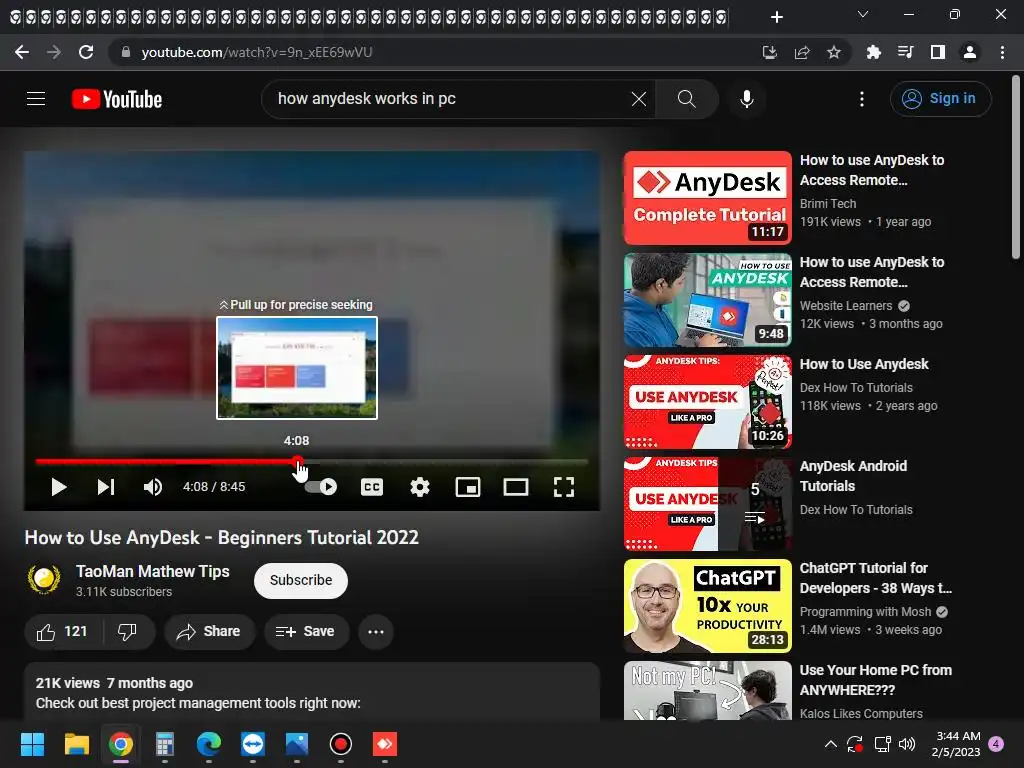Viewport: 1024px width, 768px height.
Task: Go back in the browser
Action: (22, 52)
